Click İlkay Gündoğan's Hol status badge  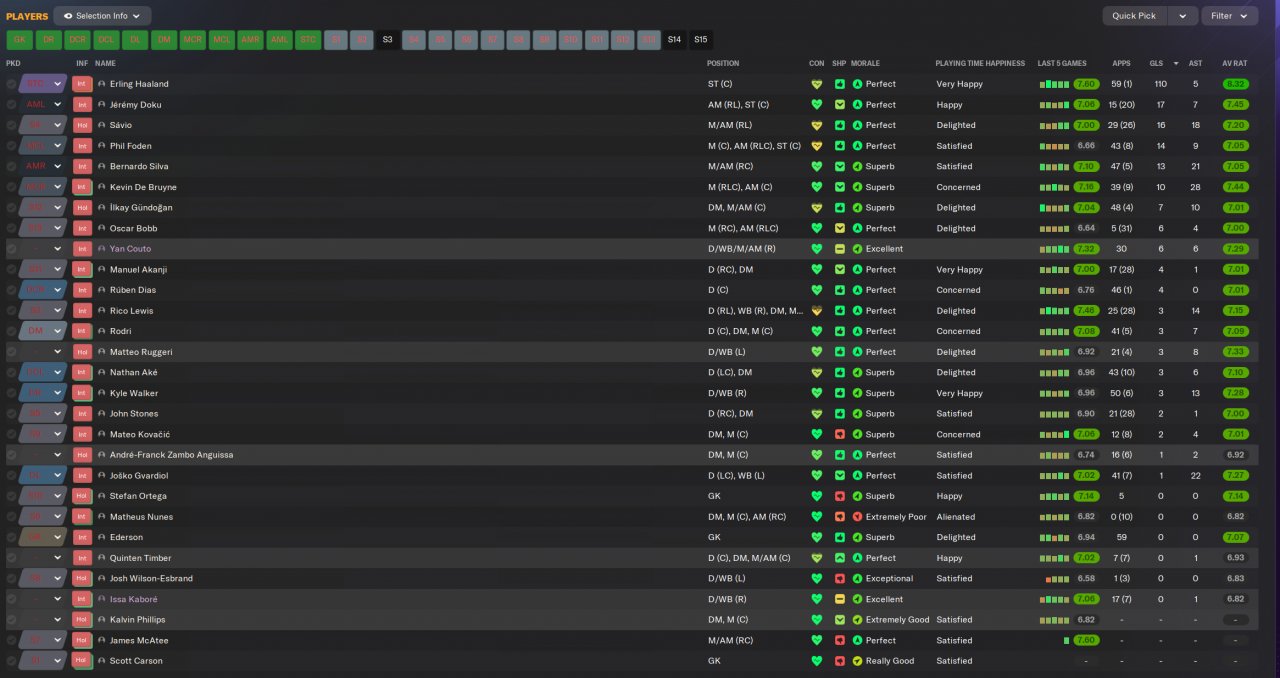coord(82,208)
